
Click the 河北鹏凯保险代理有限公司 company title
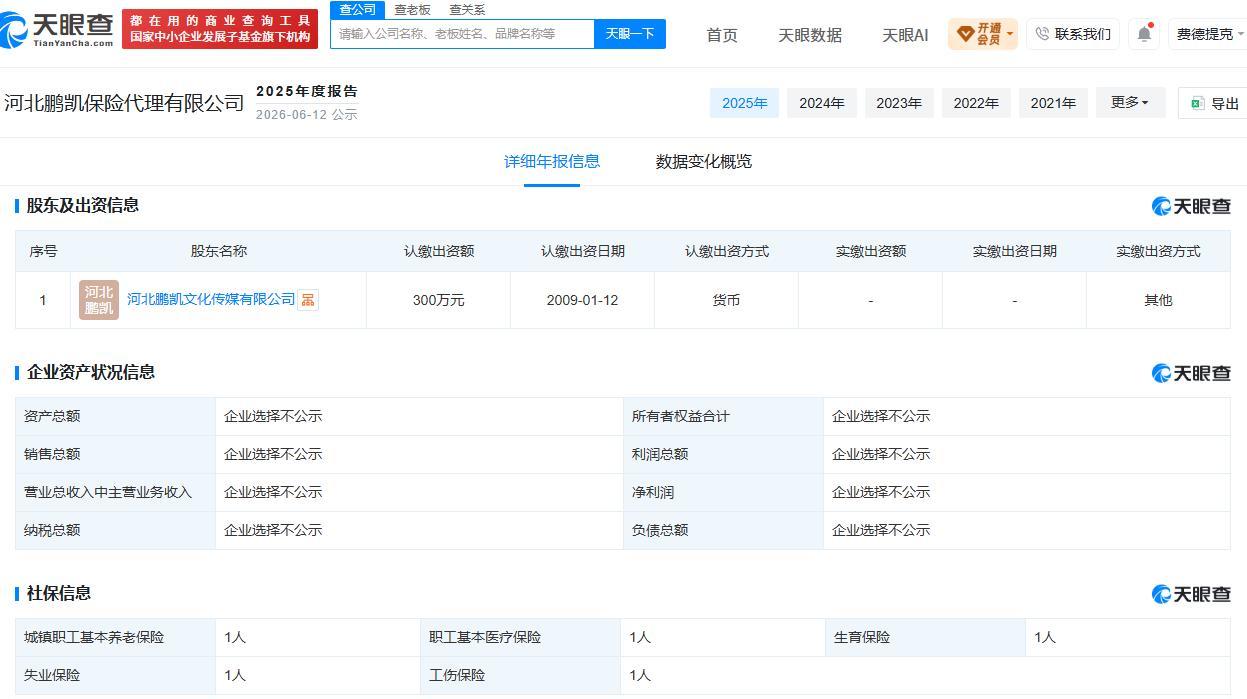124,103
